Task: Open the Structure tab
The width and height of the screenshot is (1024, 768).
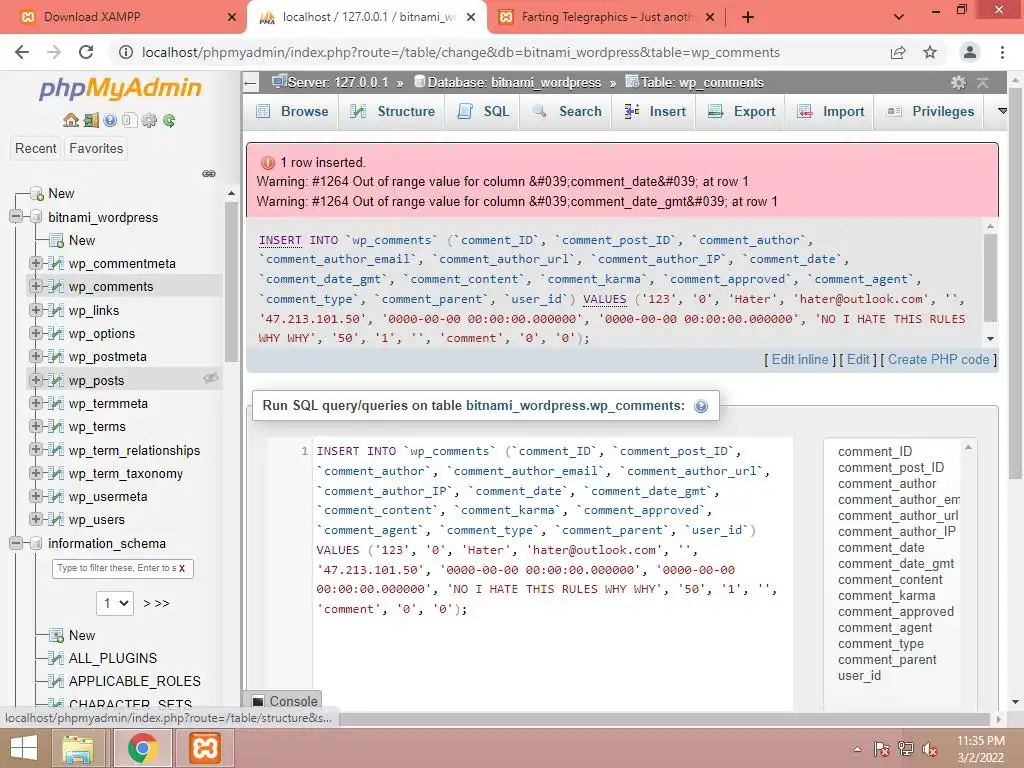Action: (392, 112)
